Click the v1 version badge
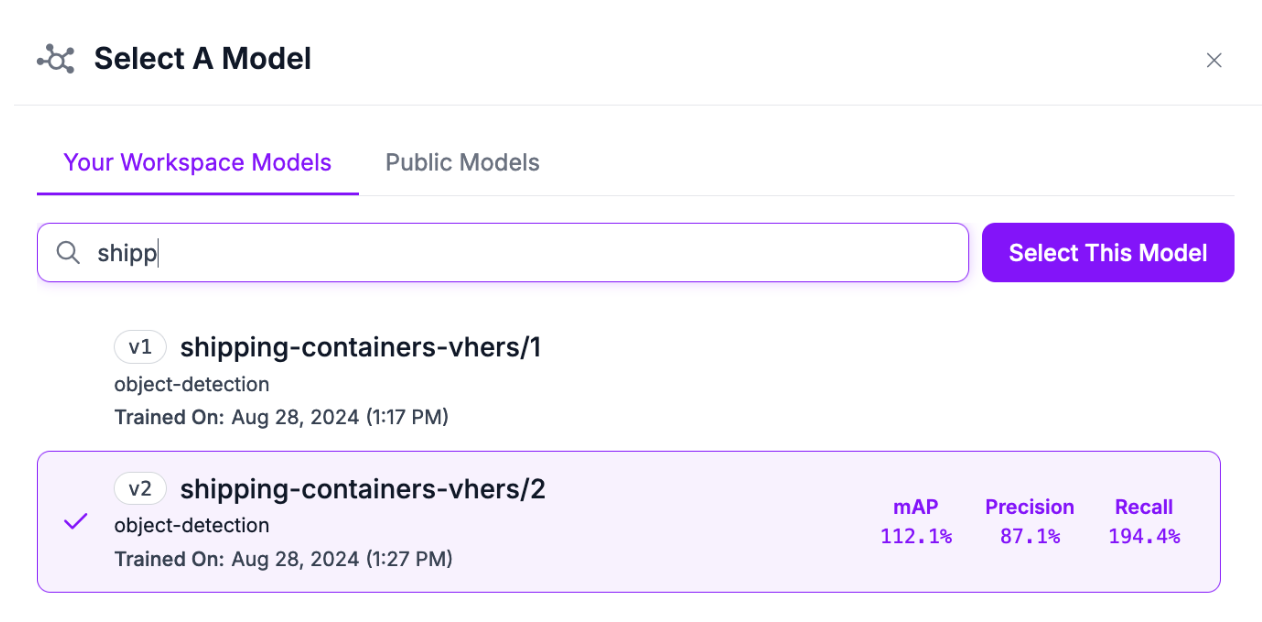 140,347
